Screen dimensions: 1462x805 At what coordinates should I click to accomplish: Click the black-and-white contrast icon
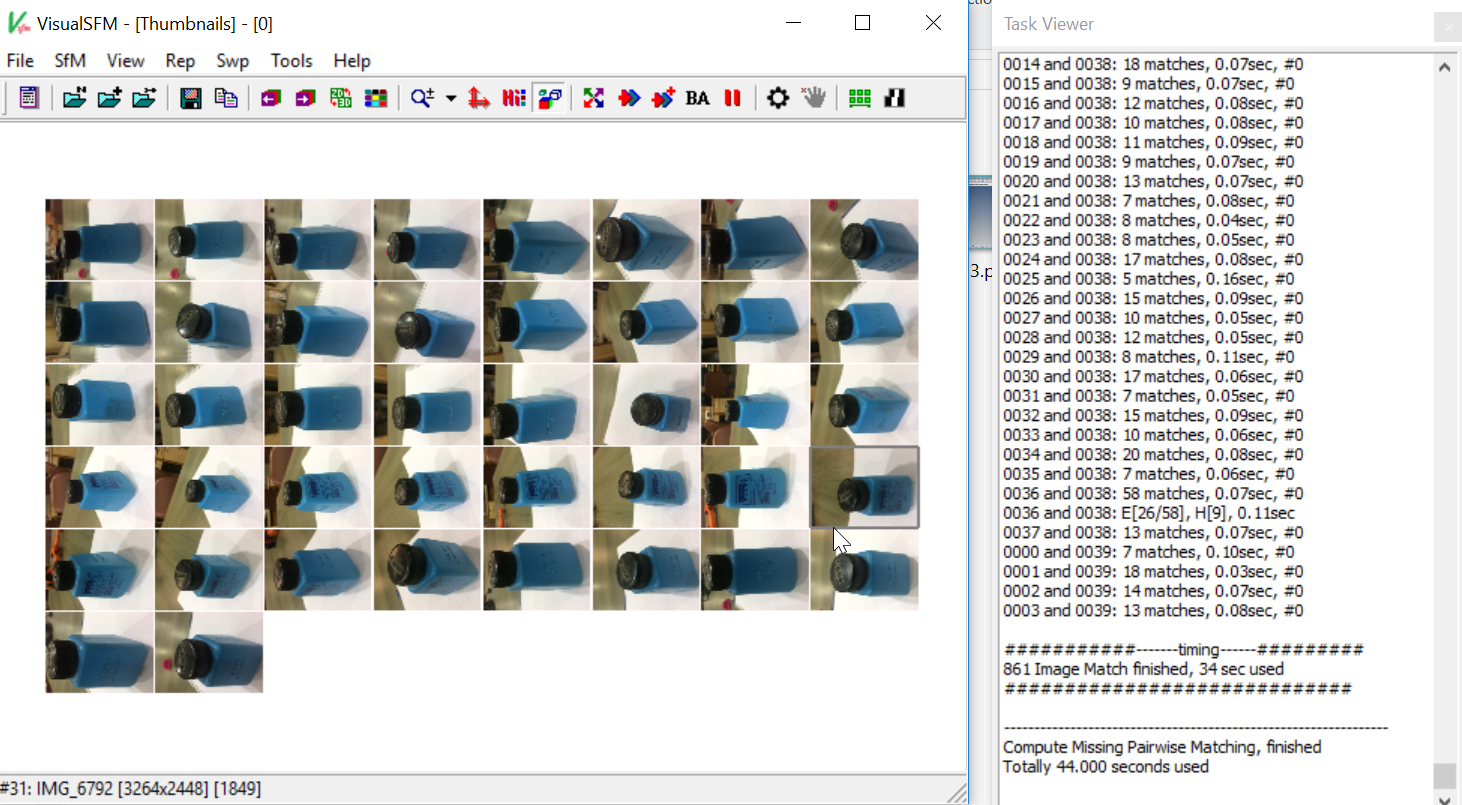pos(895,98)
